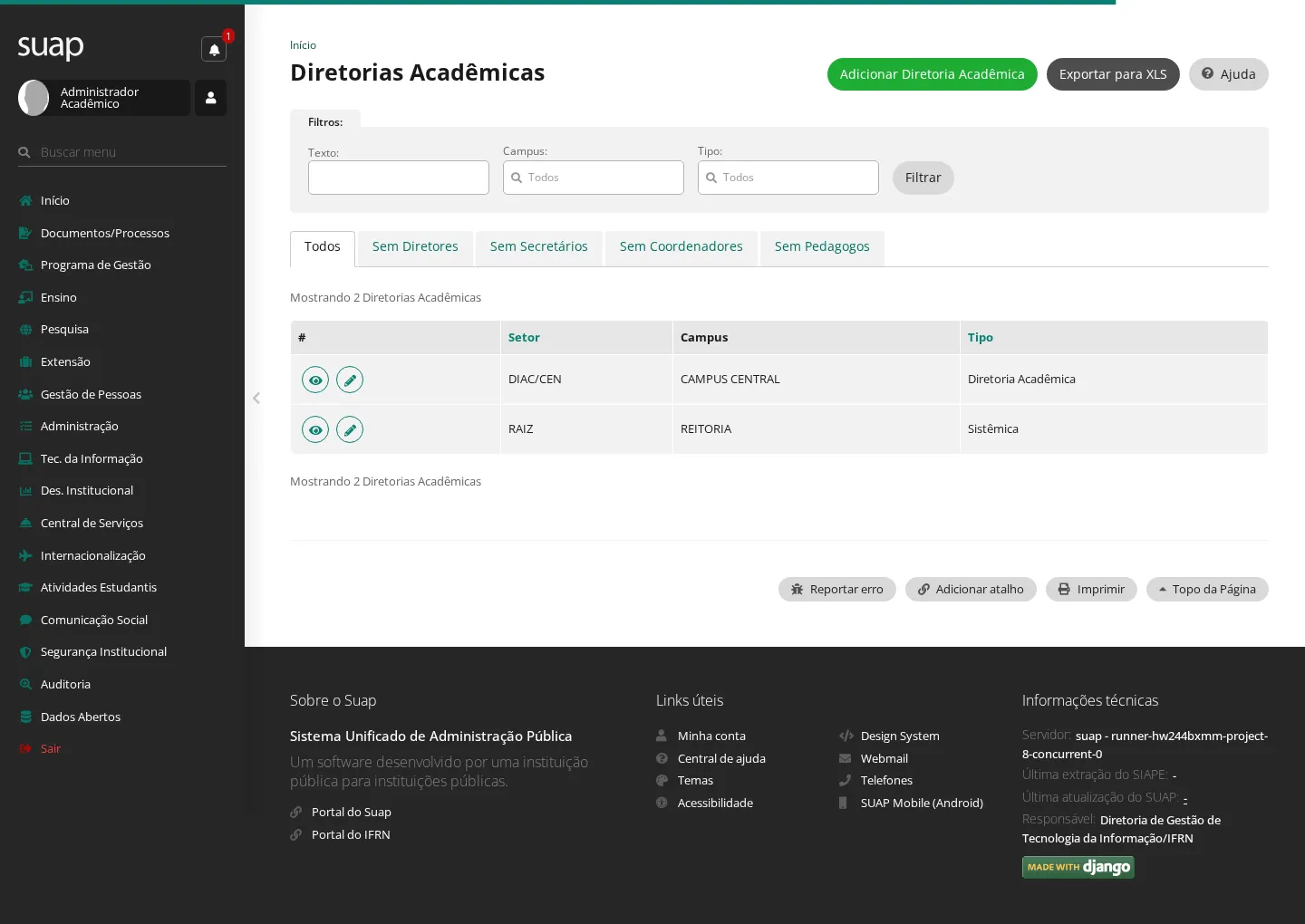Viewport: 1305px width, 924px height.
Task: Click the user profile icon button
Action: coord(210,98)
